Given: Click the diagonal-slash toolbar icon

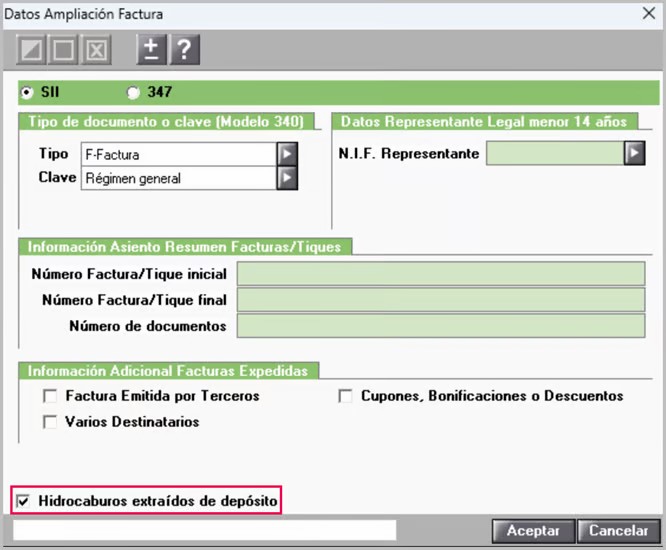Looking at the screenshot, I should pyautogui.click(x=31, y=50).
